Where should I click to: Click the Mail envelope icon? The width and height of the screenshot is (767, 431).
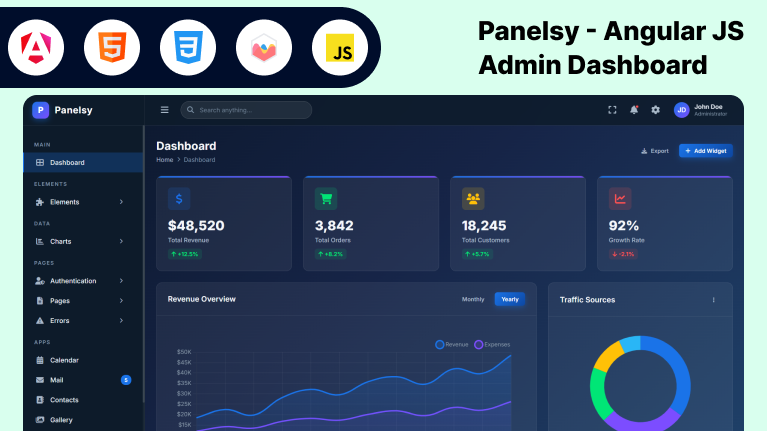pyautogui.click(x=40, y=380)
